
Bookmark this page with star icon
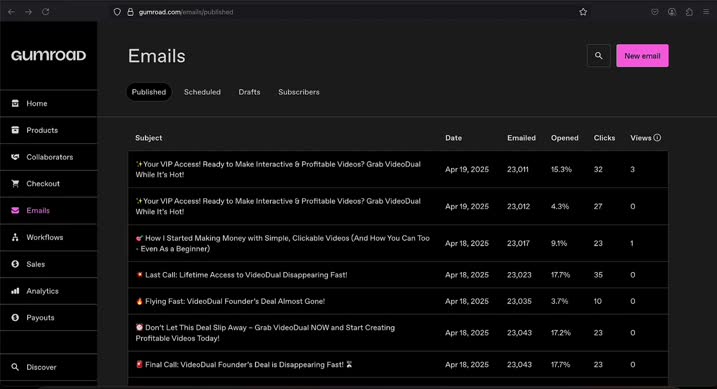pos(583,12)
